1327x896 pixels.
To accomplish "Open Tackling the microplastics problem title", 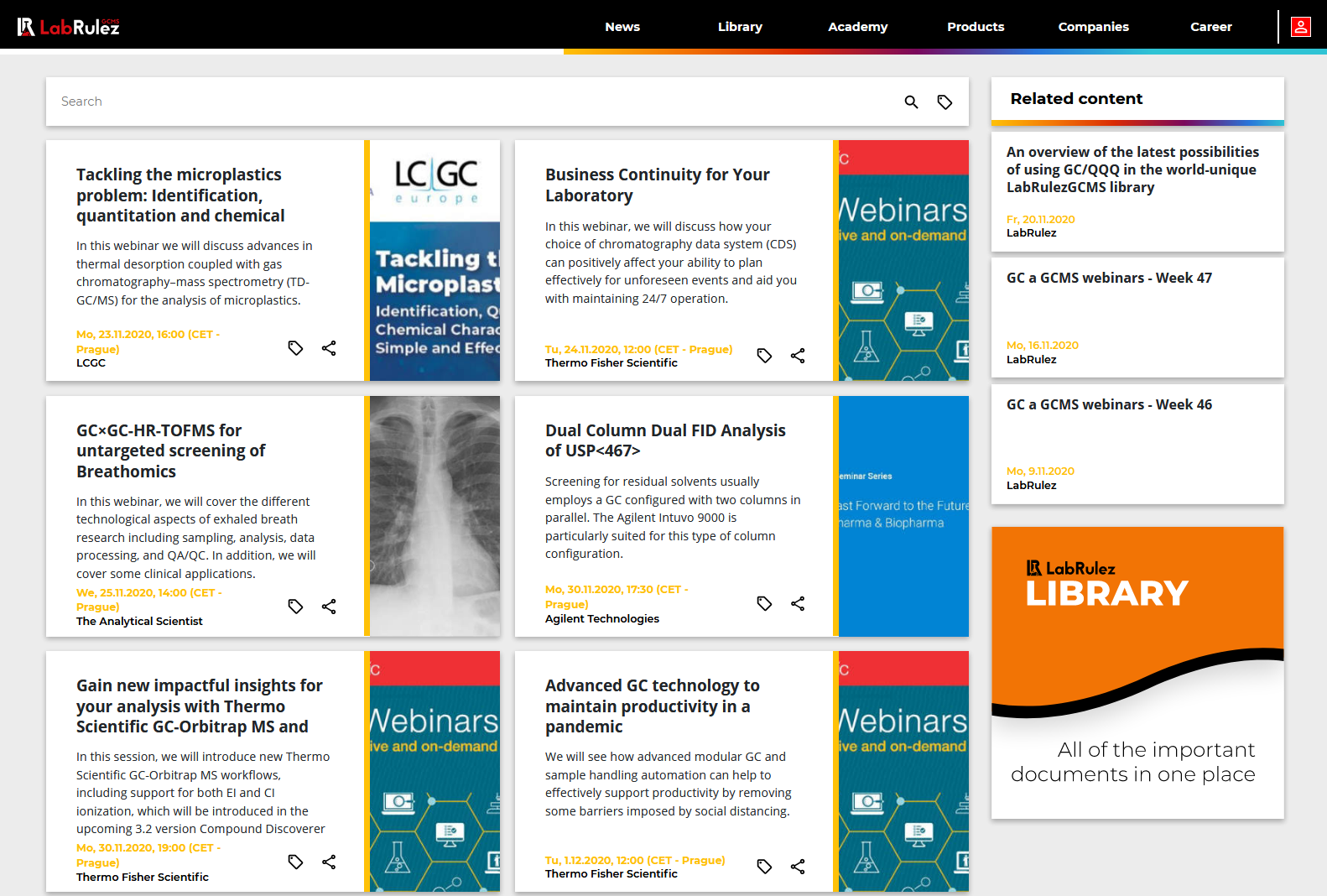I will pos(180,195).
